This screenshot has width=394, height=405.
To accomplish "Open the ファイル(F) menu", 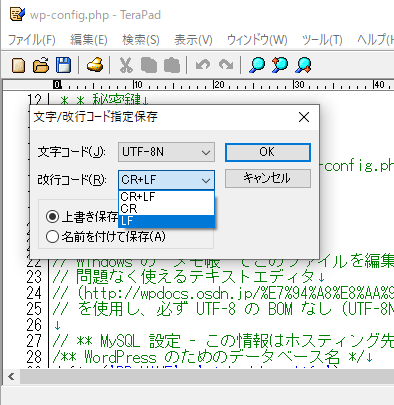I will coord(31,40).
